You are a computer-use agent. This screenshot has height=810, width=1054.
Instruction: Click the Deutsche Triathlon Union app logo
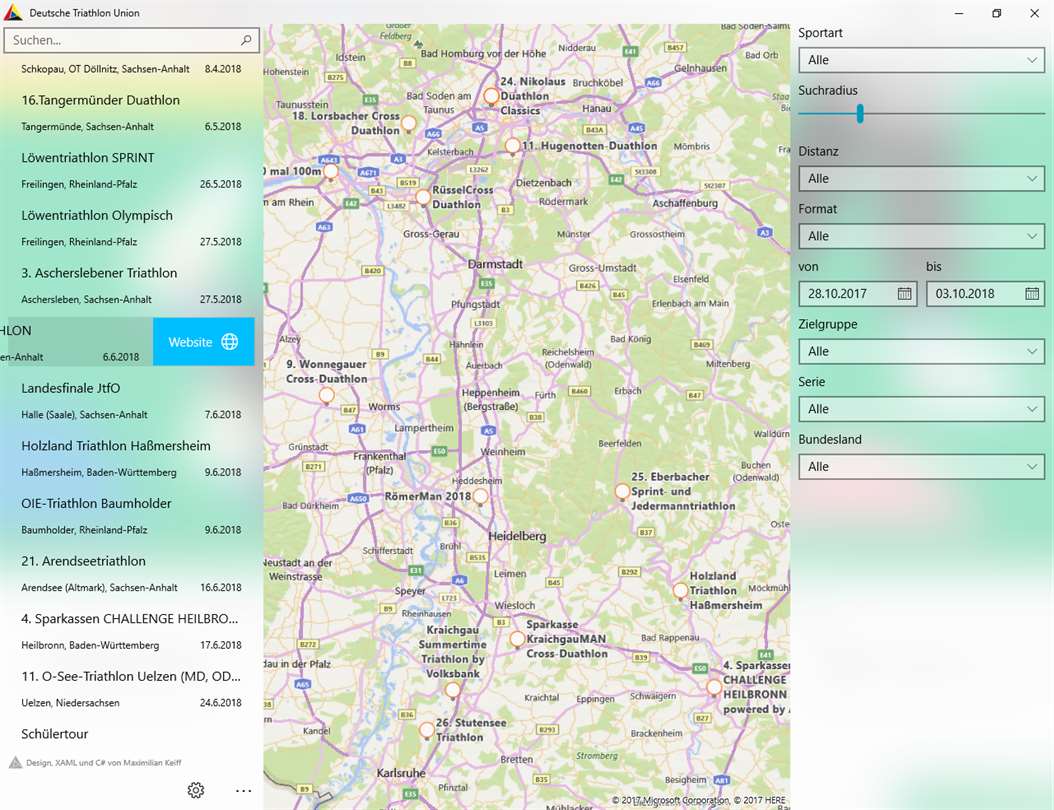[x=13, y=13]
